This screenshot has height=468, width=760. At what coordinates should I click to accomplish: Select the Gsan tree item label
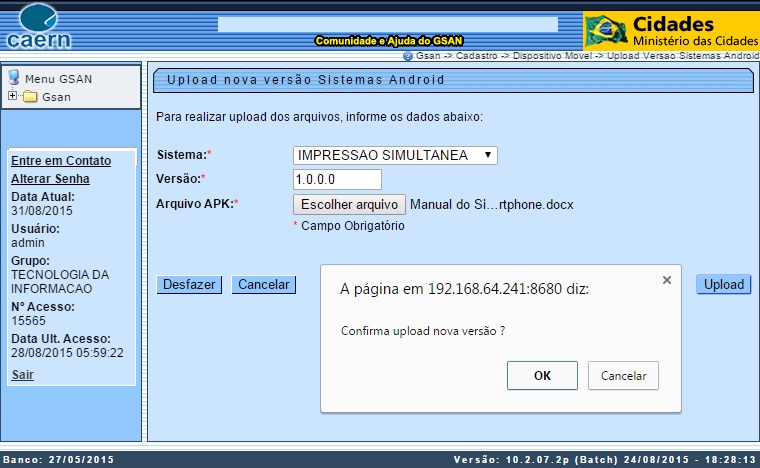56,97
